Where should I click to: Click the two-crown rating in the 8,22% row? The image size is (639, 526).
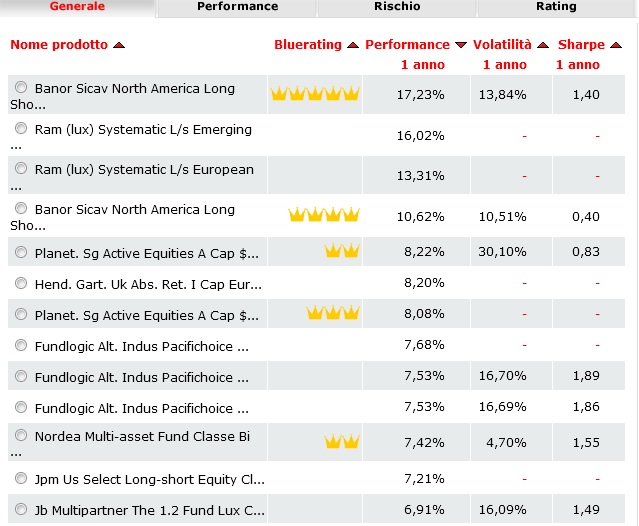pyautogui.click(x=342, y=251)
